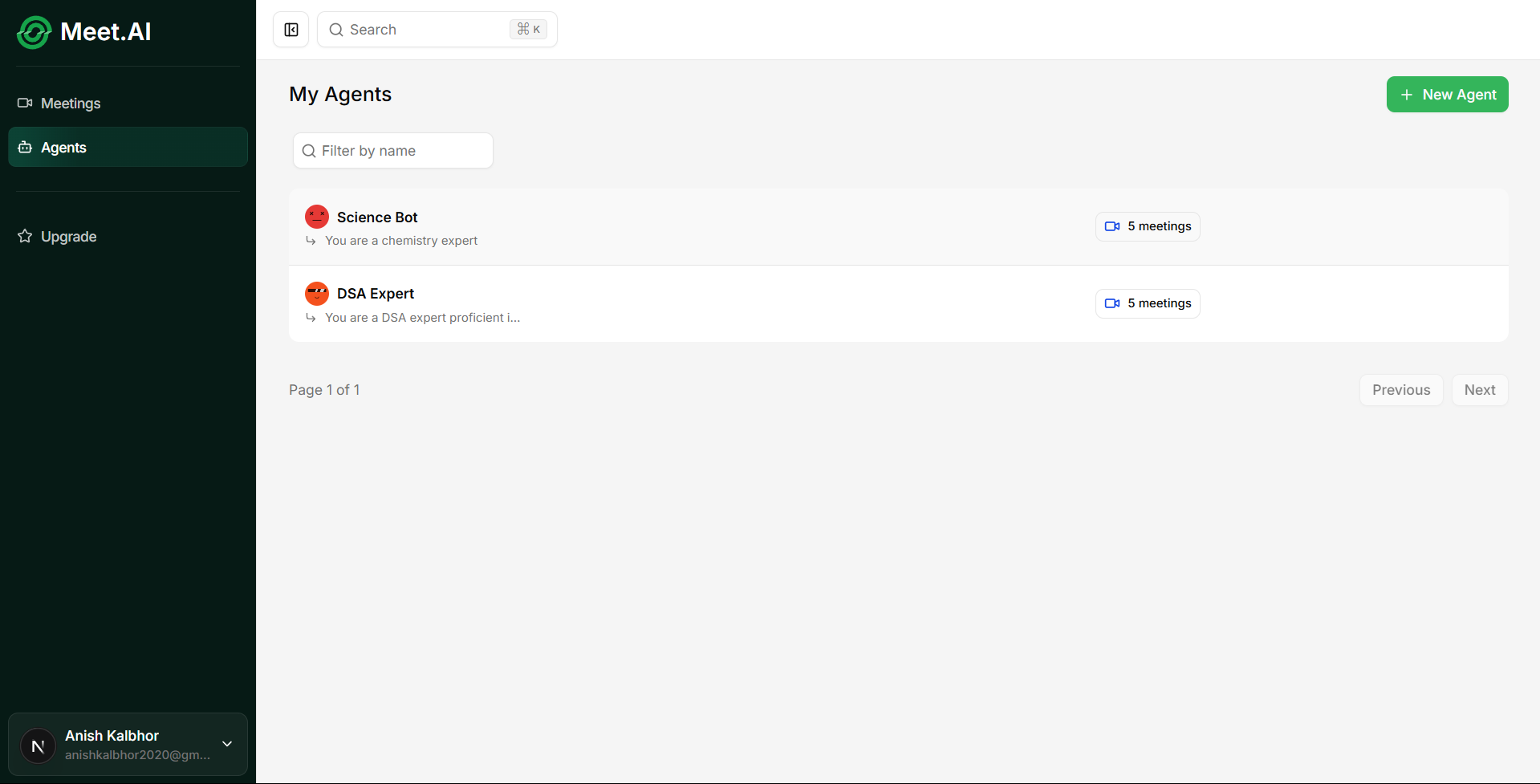Open the DSA Expert agent details
This screenshot has width=1540, height=784.
(375, 293)
